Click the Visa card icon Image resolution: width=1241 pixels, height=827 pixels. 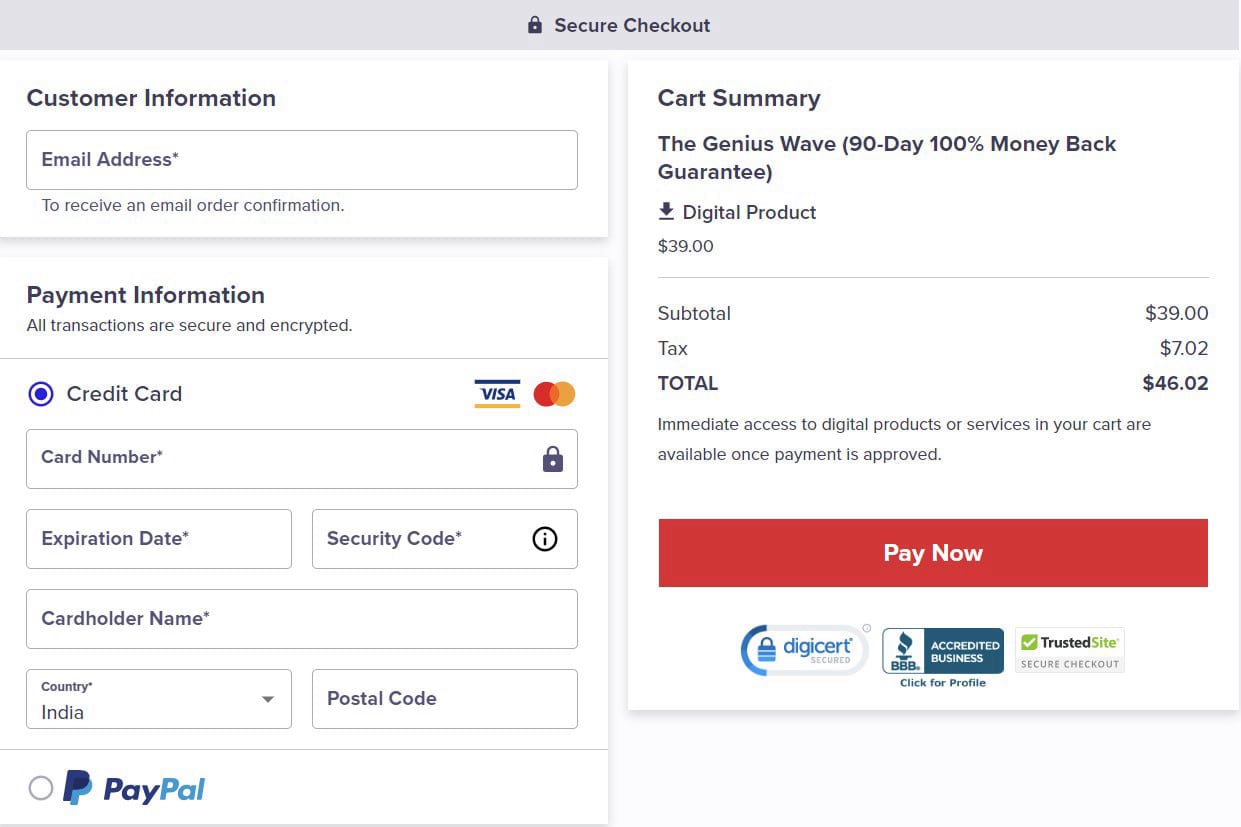497,393
